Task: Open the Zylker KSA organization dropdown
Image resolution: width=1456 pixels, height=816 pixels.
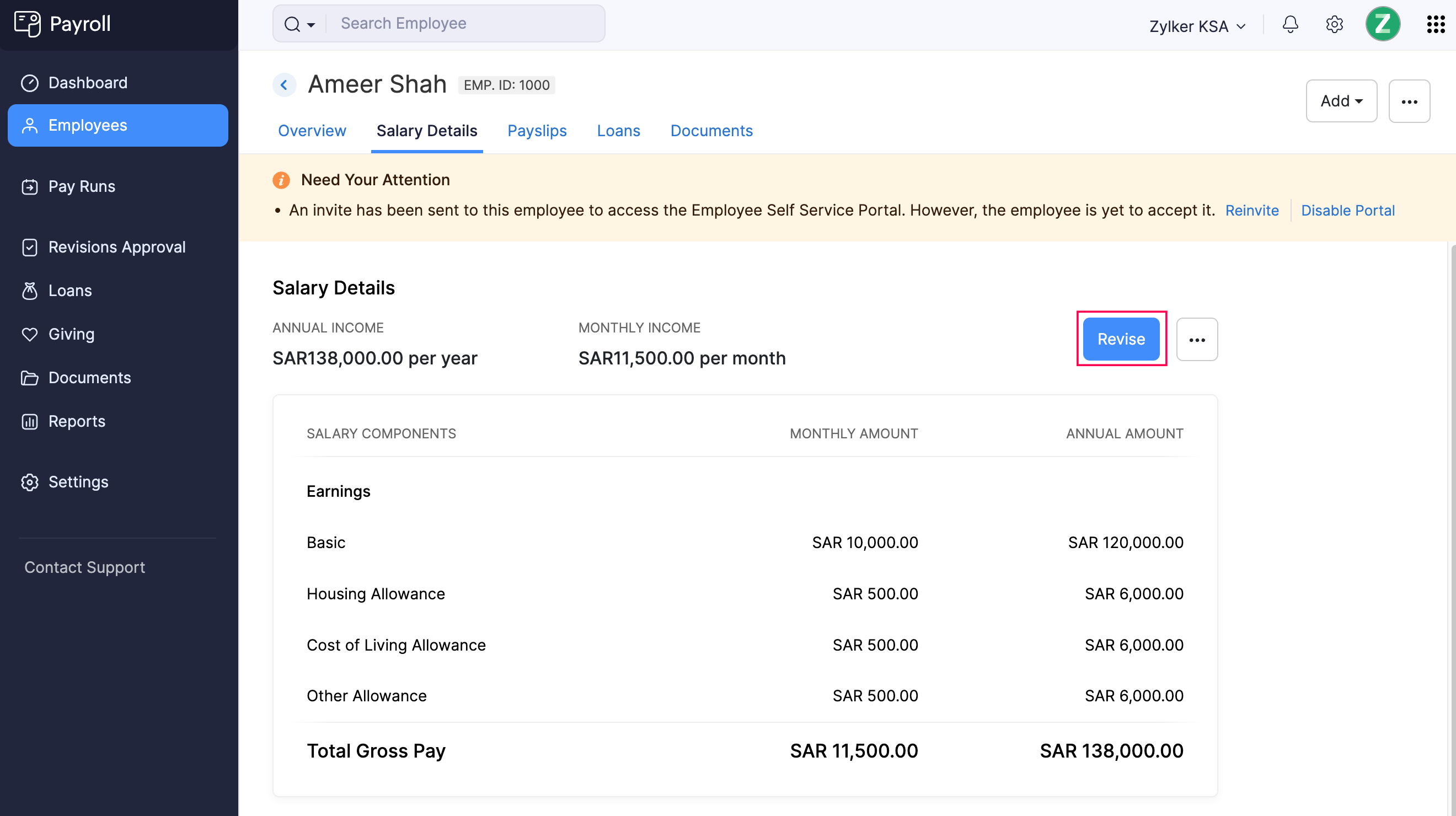Action: pyautogui.click(x=1197, y=25)
